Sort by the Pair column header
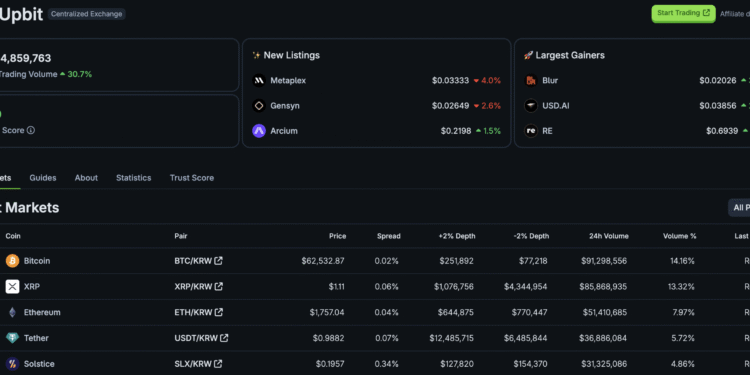 point(181,236)
